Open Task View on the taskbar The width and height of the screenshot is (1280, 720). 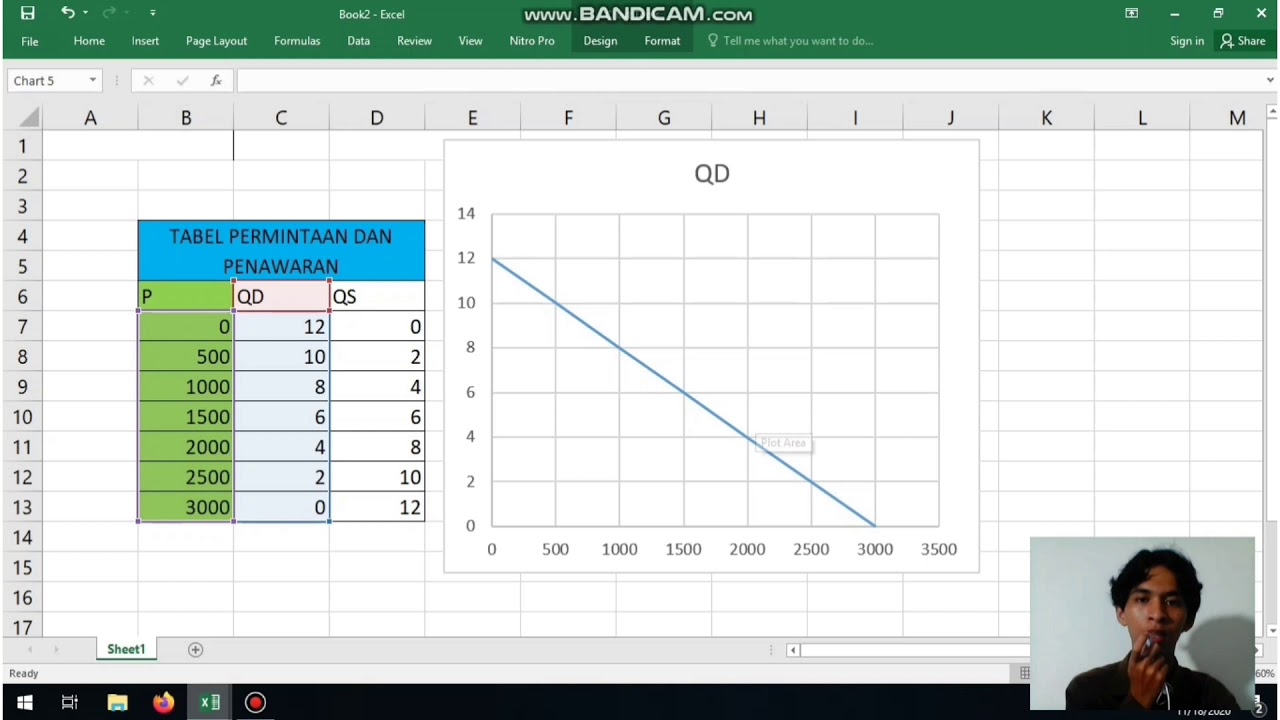(x=70, y=703)
